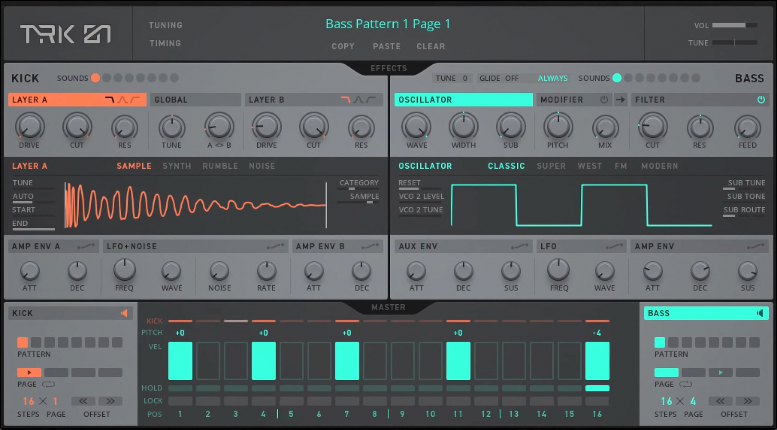The height and width of the screenshot is (430, 777).
Task: Enable bass velocity step 2
Action: point(208,361)
